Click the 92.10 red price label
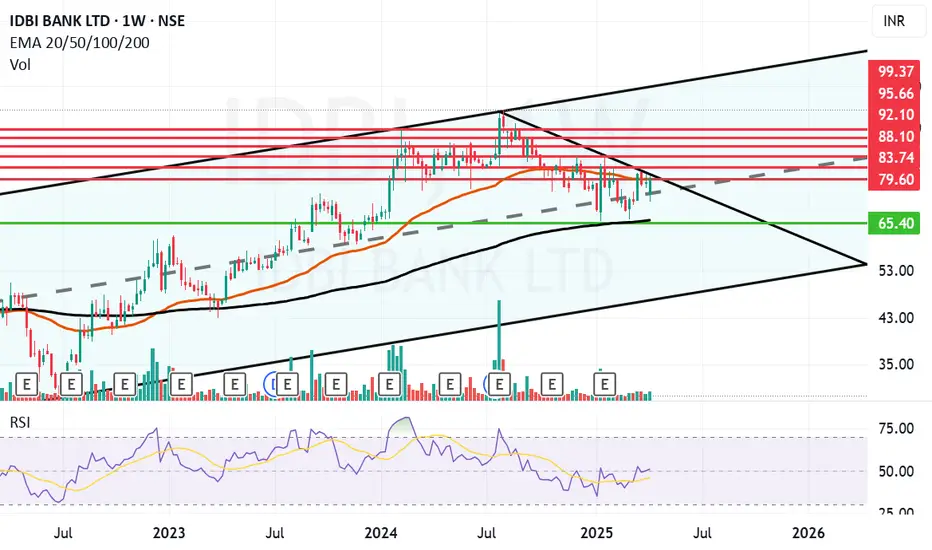The image size is (932, 550). [x=896, y=115]
